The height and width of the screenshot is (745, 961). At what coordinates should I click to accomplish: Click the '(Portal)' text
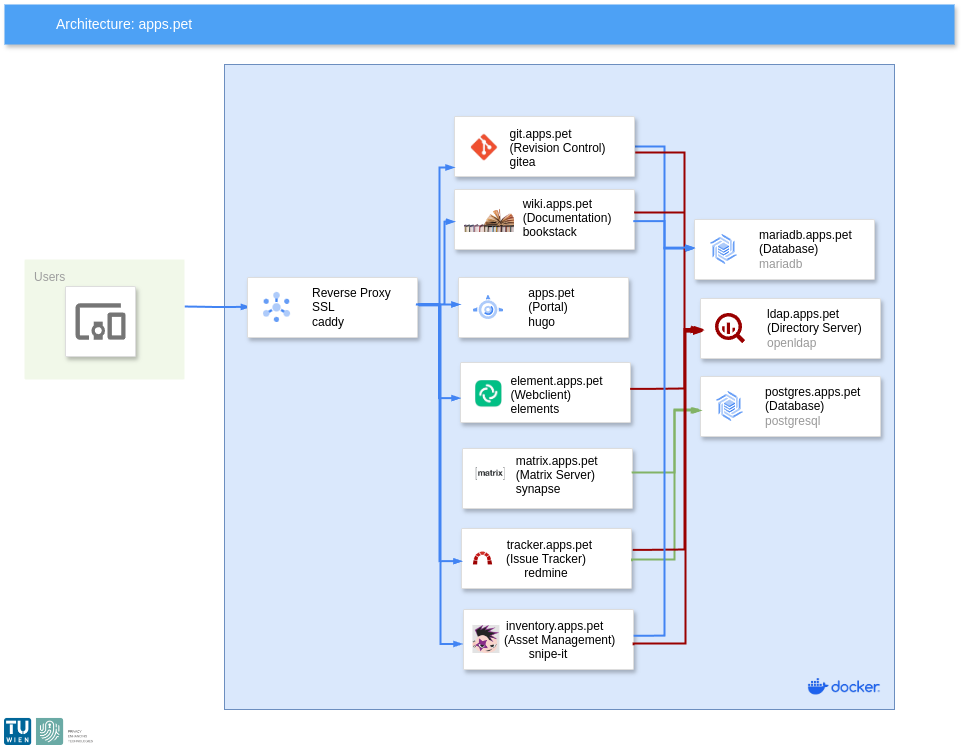click(x=548, y=306)
